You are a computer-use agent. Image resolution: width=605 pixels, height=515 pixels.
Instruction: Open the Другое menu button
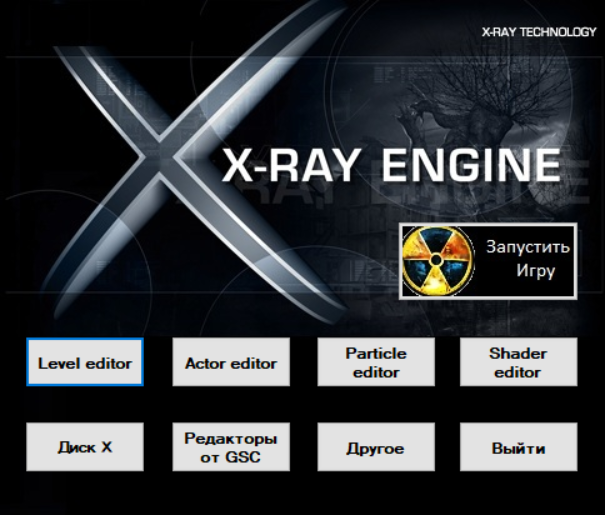(376, 447)
